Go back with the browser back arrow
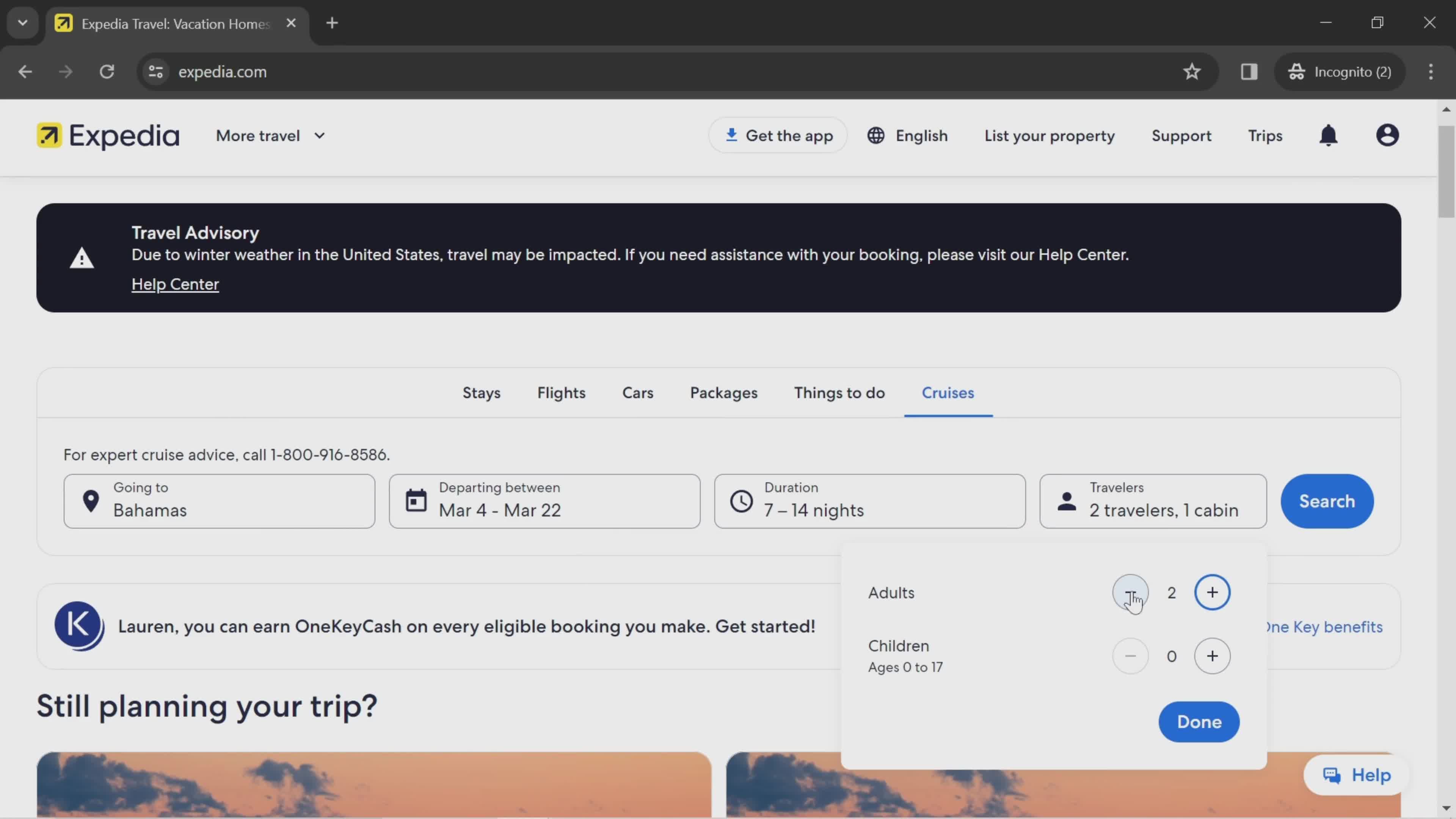Screen dimensions: 1456x819 coord(25,72)
